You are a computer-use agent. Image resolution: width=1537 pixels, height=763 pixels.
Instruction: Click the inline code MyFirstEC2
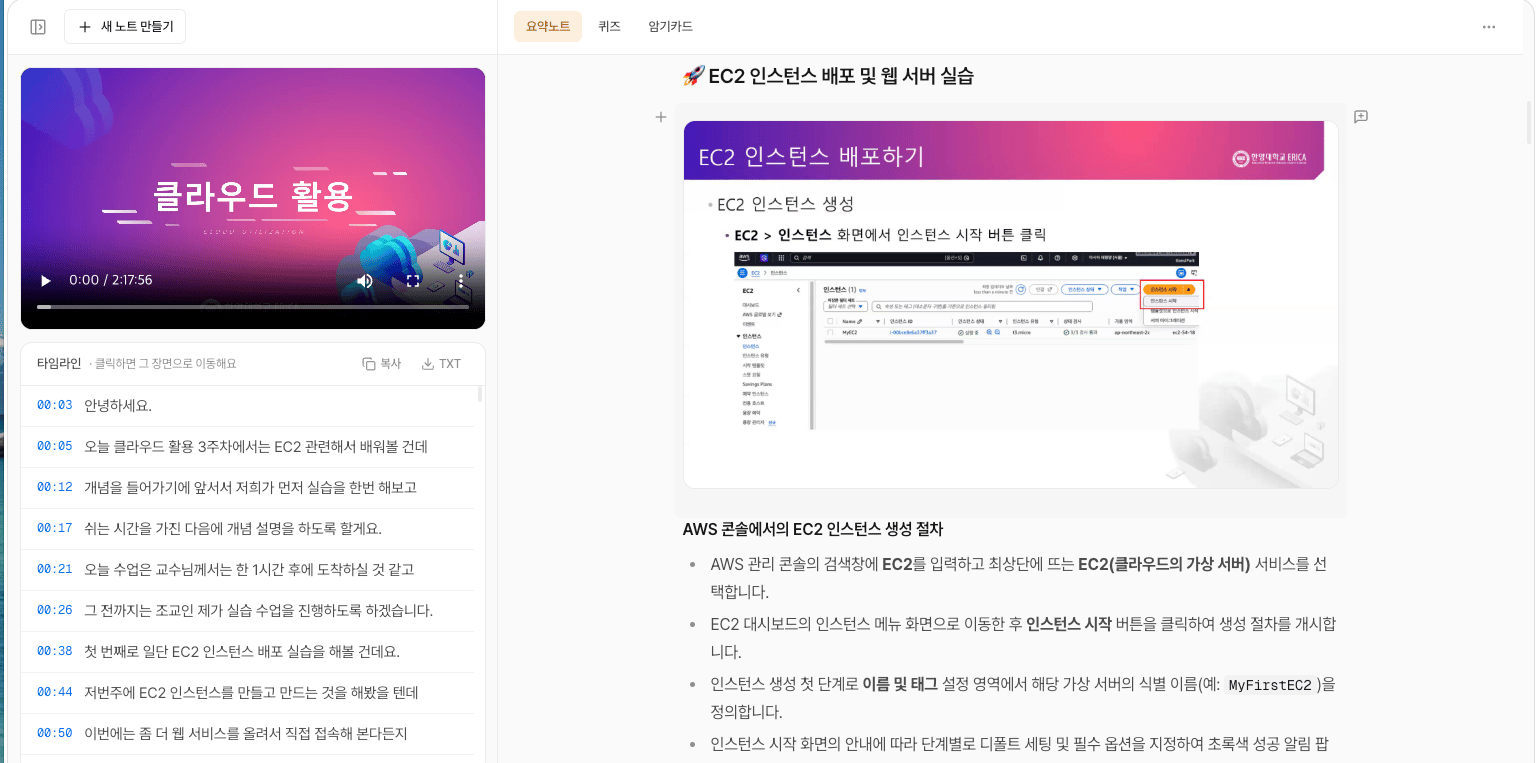click(1269, 685)
